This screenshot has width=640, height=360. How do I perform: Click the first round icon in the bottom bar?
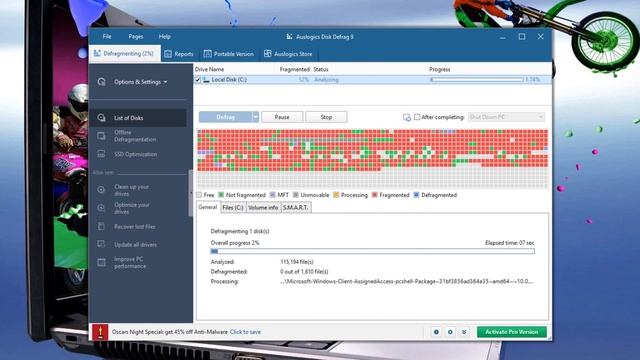(436, 332)
